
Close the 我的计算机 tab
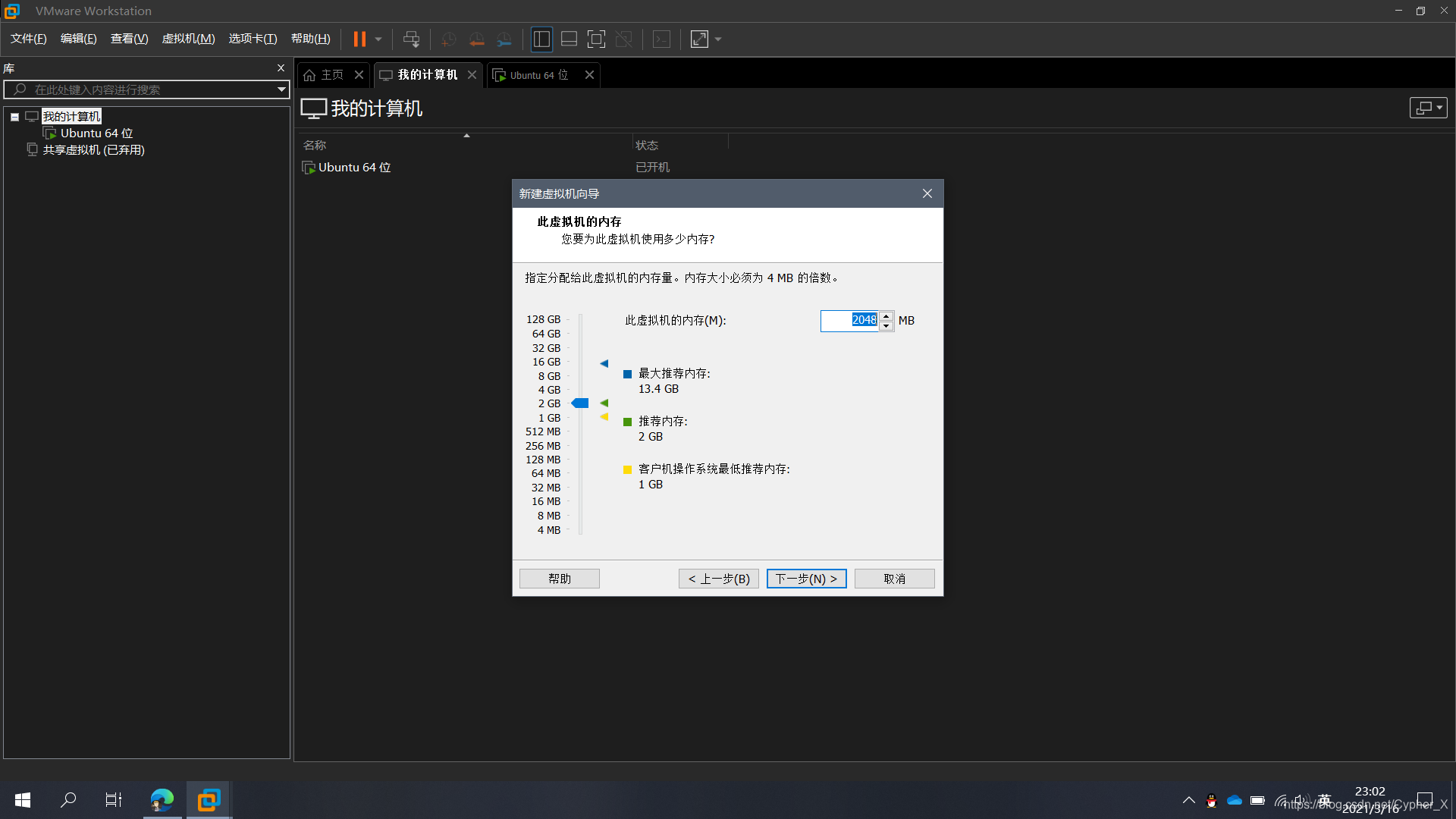[472, 75]
